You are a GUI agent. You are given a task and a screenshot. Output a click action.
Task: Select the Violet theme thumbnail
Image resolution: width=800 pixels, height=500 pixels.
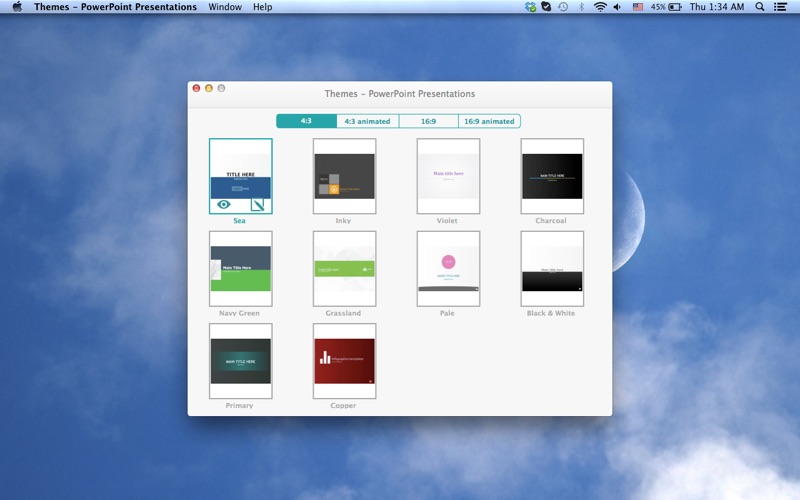coord(448,176)
